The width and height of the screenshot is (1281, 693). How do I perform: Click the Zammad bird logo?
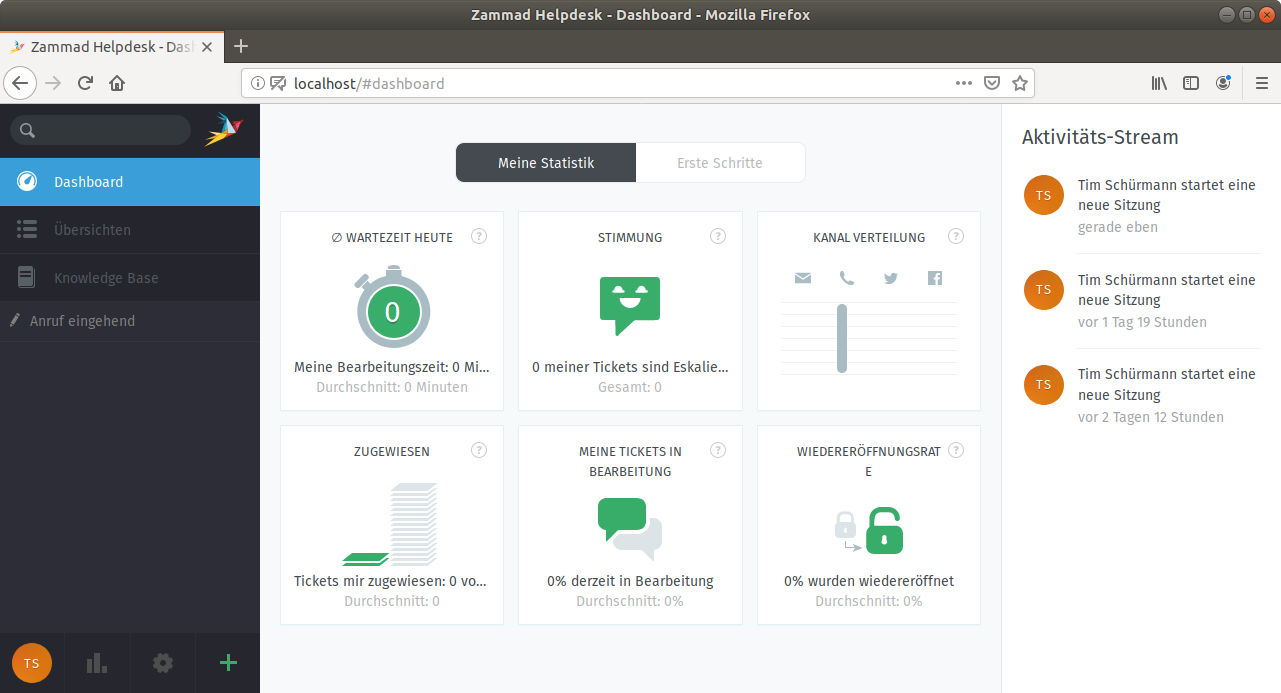tap(224, 130)
